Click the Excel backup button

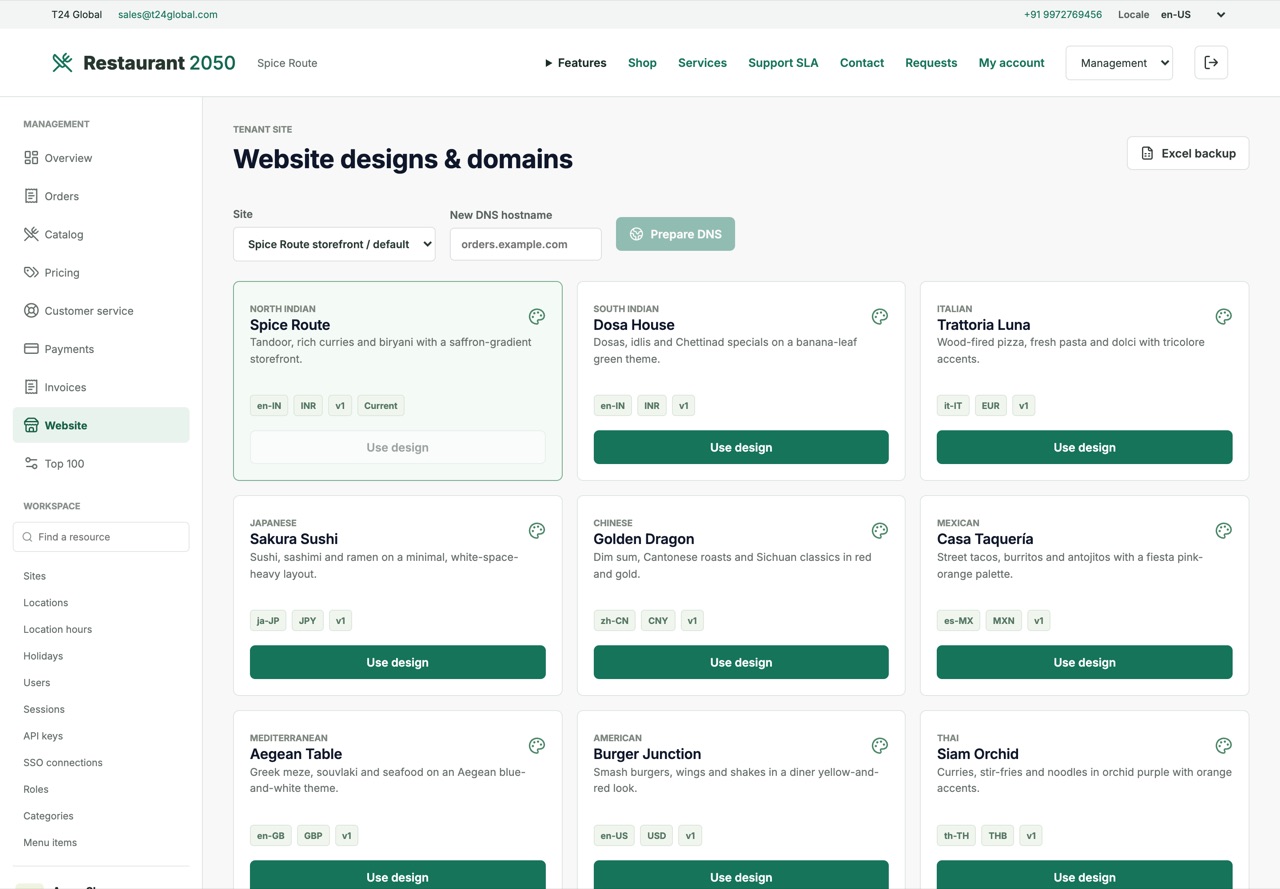1188,153
